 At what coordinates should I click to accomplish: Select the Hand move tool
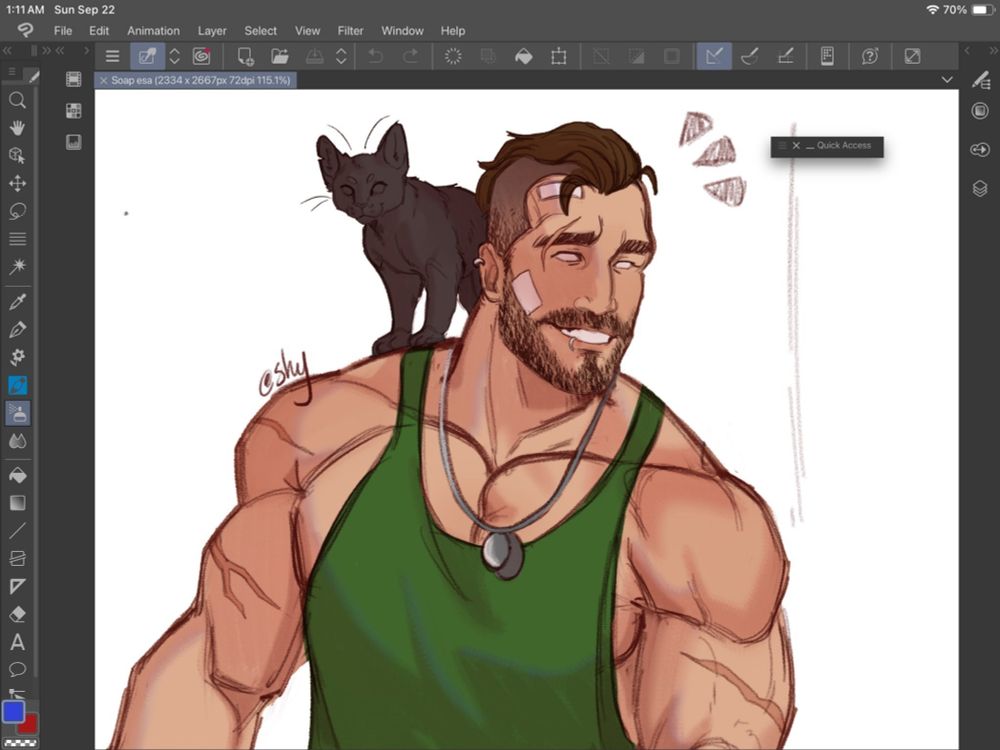click(x=17, y=128)
